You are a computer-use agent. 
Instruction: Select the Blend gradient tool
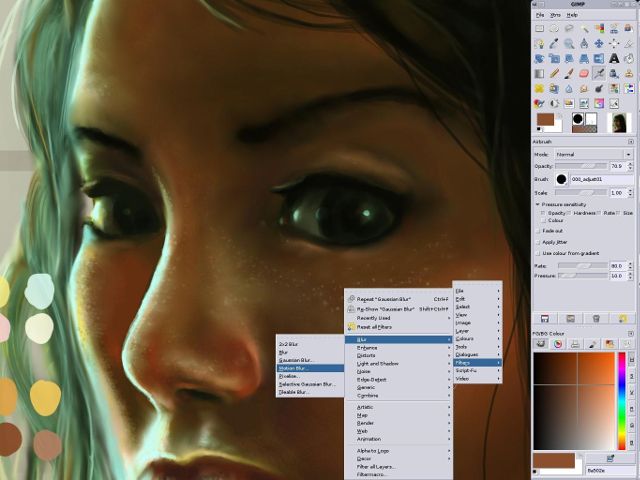(x=539, y=73)
